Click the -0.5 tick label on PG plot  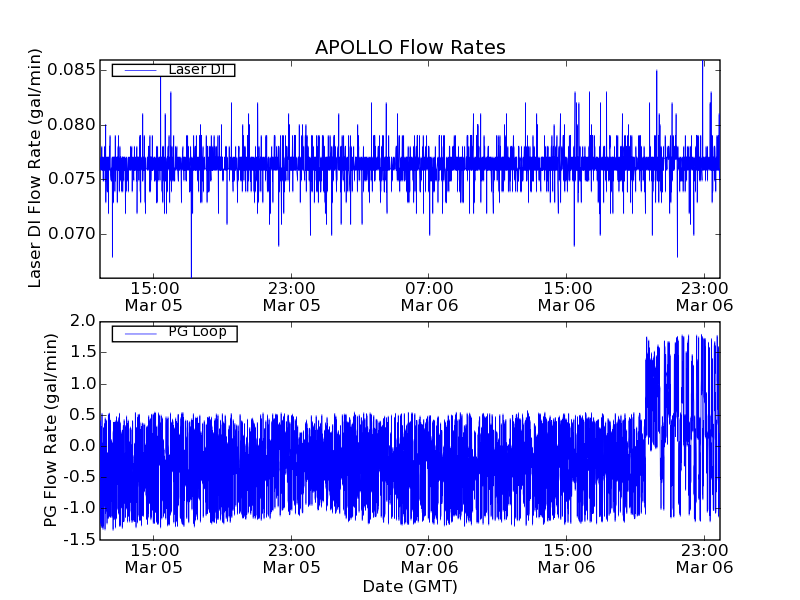[x=79, y=477]
